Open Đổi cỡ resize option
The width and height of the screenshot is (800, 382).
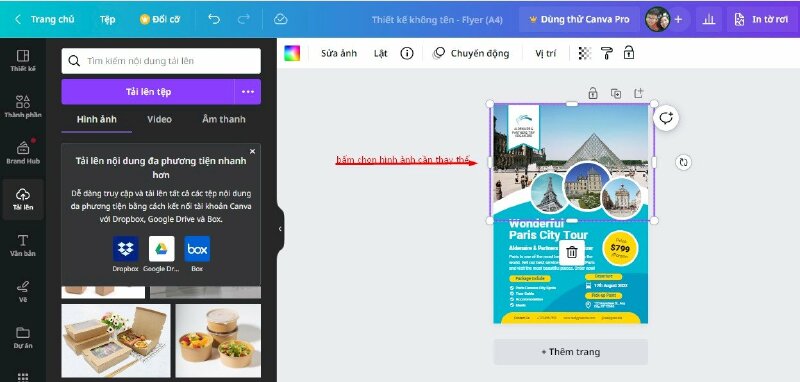(160, 19)
